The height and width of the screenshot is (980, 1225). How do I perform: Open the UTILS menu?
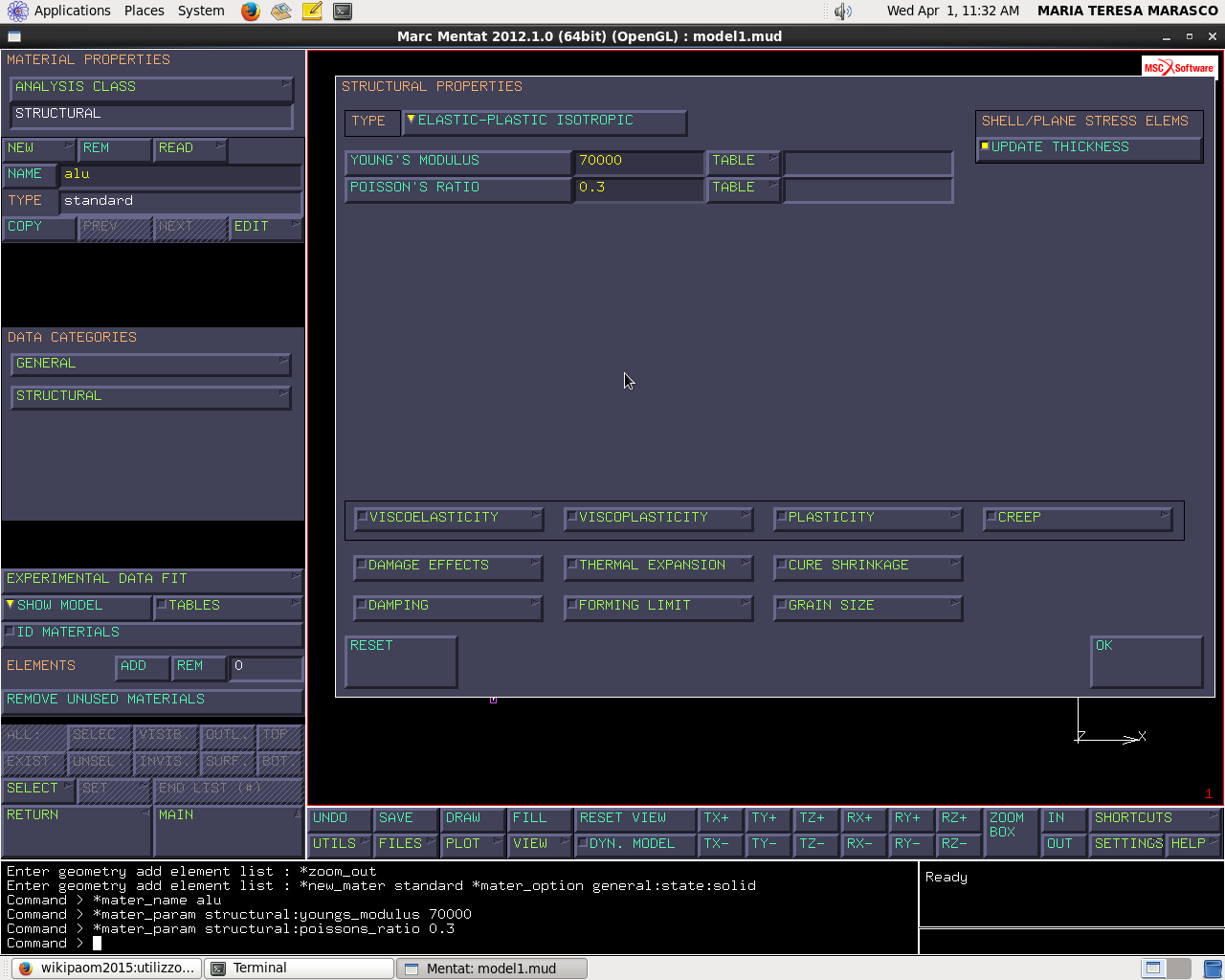pyautogui.click(x=340, y=844)
